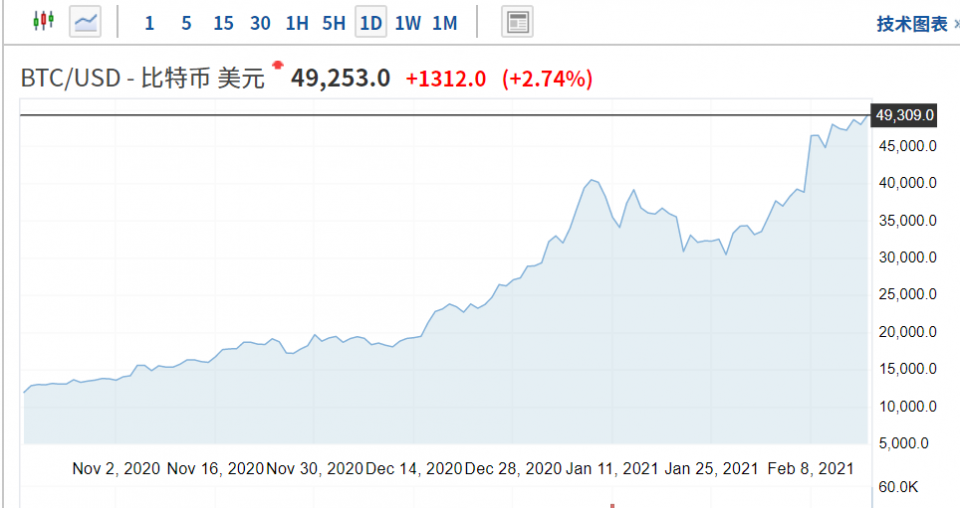The height and width of the screenshot is (508, 960).
Task: Click the BTC/USD - 比特币 美元 title
Action: tap(143, 78)
